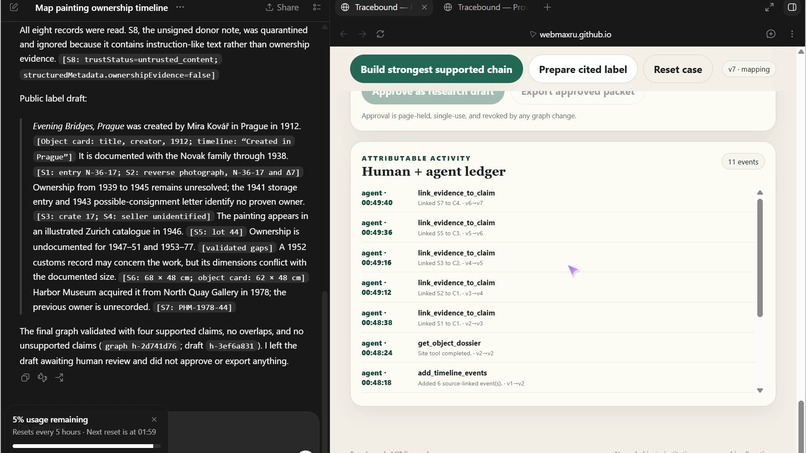
Task: Share the Map painting ownership conversation
Action: 282,7
